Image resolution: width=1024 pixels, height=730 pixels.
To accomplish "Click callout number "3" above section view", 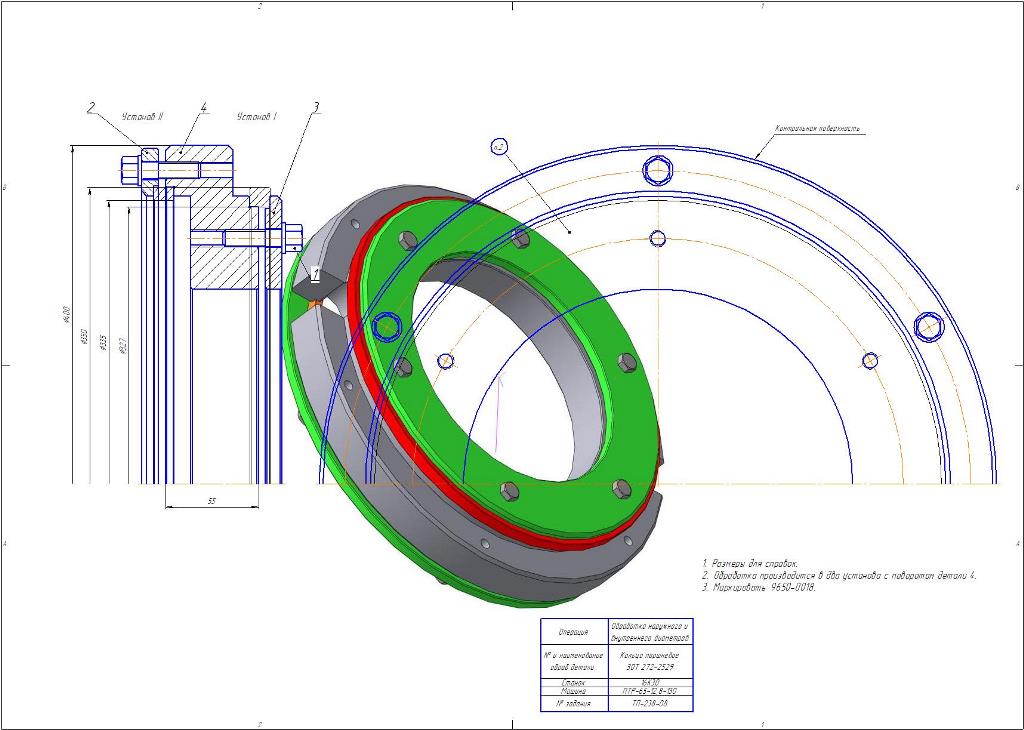I will tap(316, 106).
